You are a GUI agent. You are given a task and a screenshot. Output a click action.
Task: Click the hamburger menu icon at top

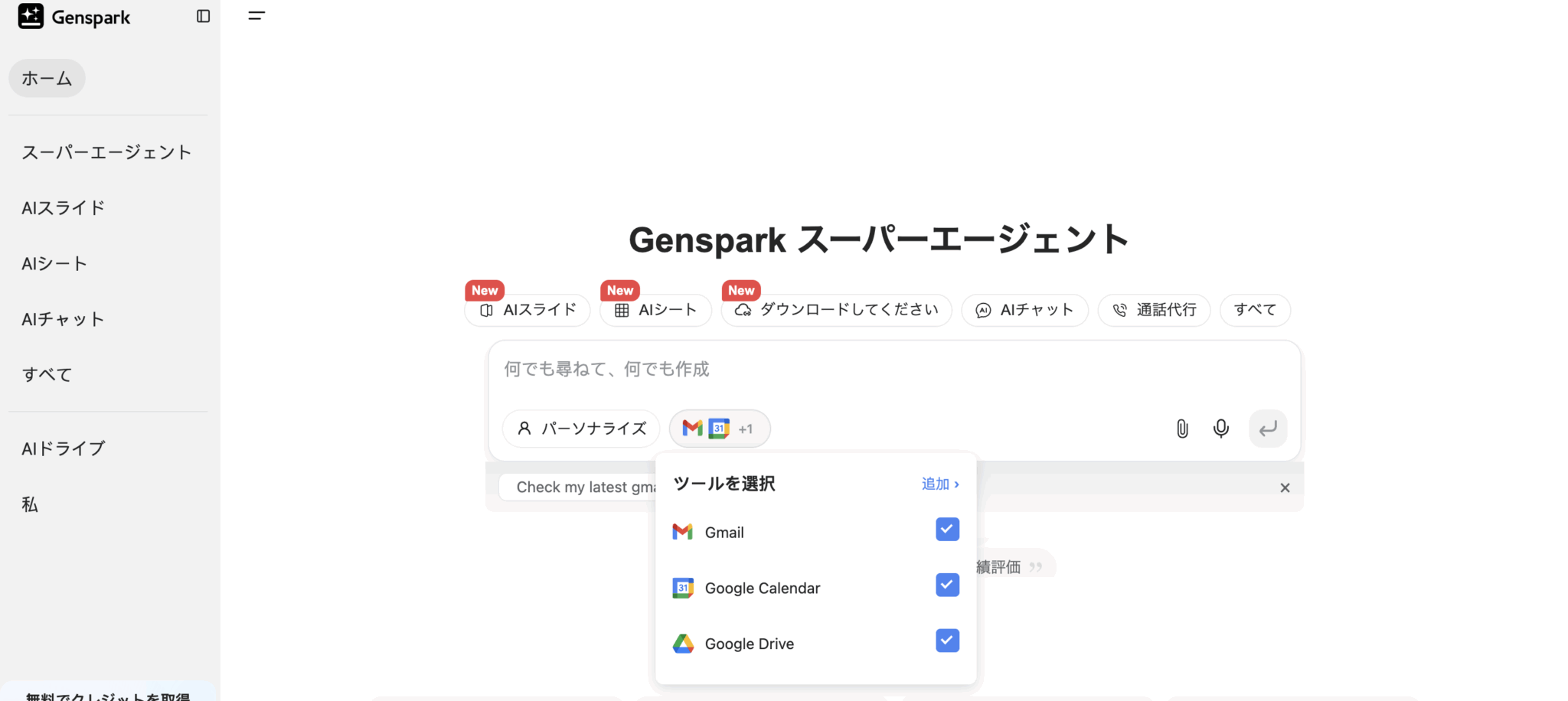256,15
